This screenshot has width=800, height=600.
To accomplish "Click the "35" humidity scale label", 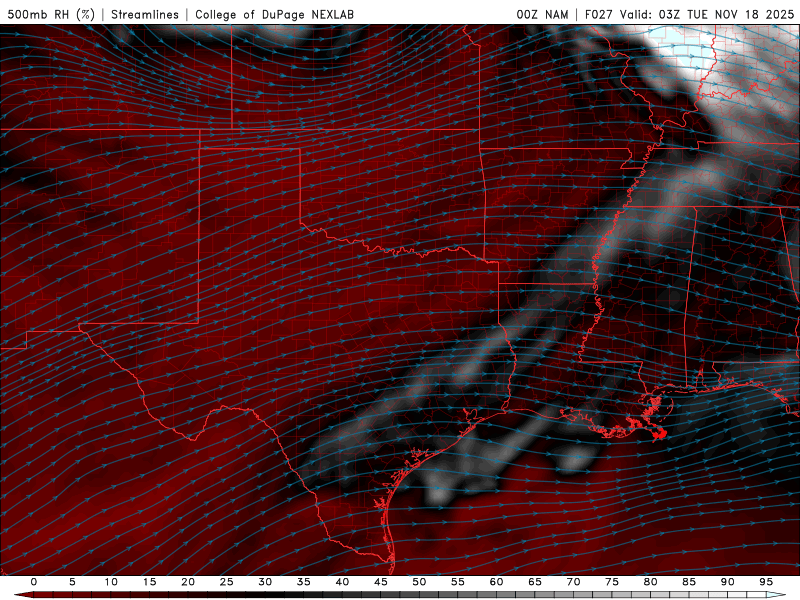I will pos(304,582).
